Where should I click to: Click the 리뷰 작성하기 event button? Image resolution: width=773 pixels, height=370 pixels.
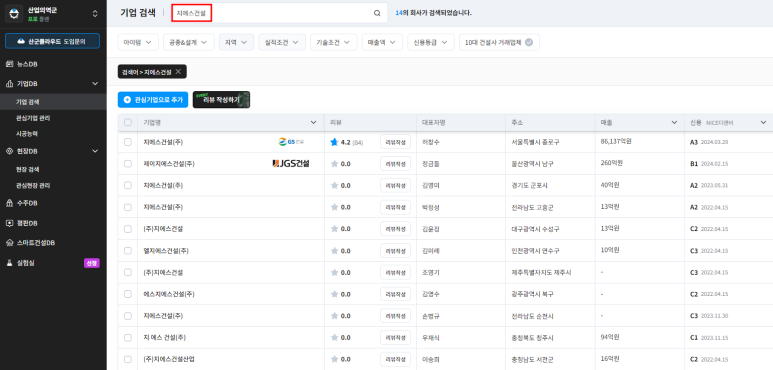pos(221,100)
